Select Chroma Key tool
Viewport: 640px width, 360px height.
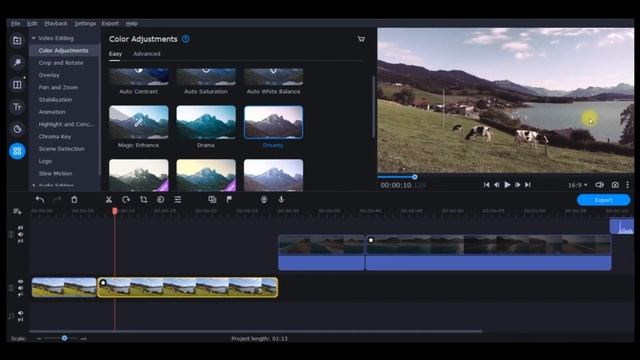tap(55, 136)
